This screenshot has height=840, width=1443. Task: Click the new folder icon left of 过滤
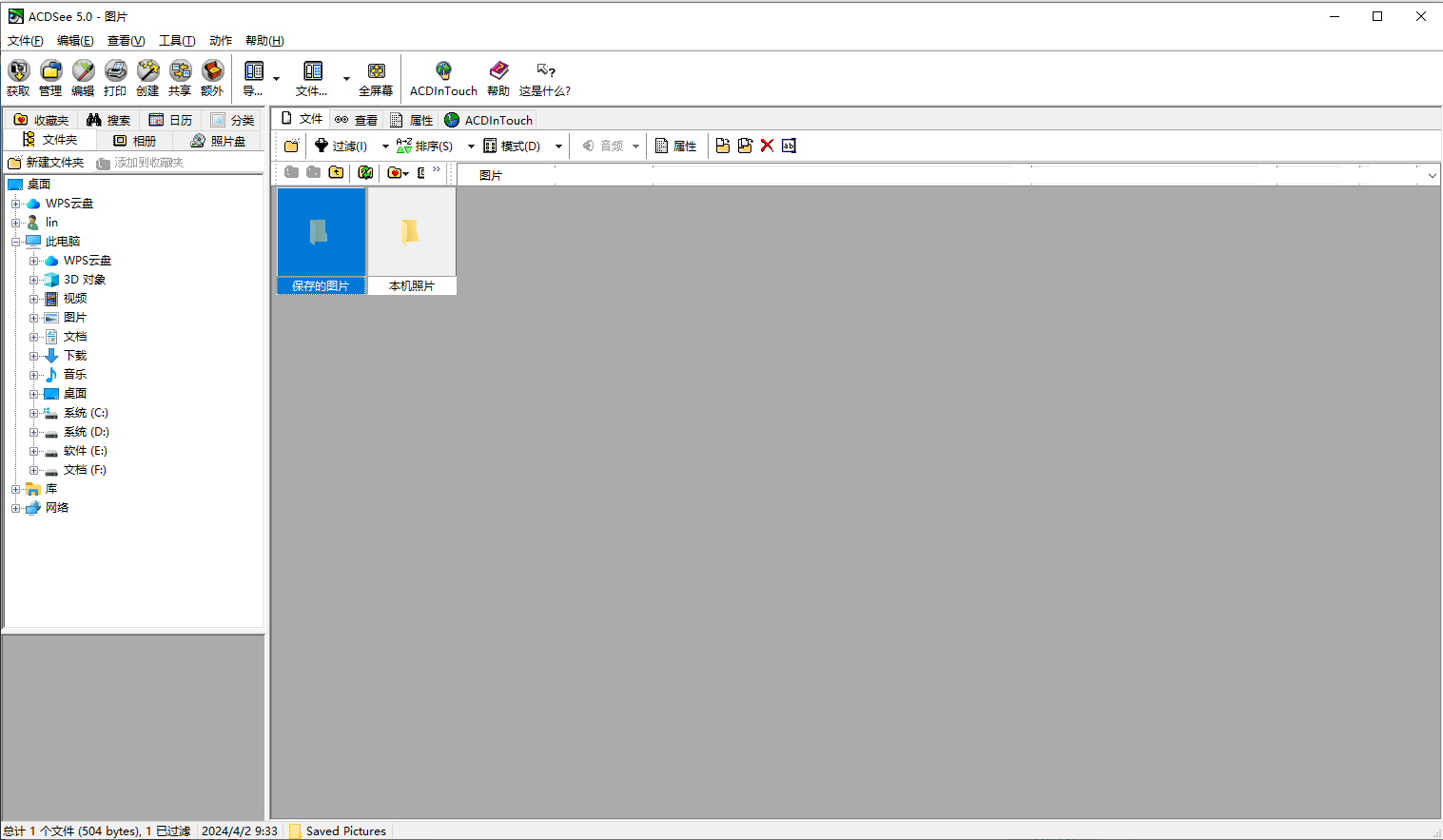pyautogui.click(x=292, y=146)
